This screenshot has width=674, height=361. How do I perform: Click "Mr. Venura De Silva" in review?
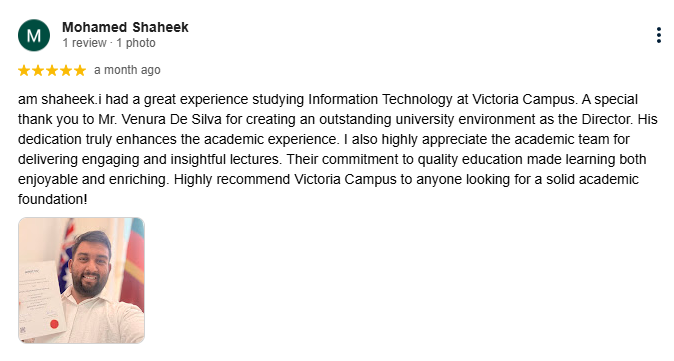pos(160,119)
